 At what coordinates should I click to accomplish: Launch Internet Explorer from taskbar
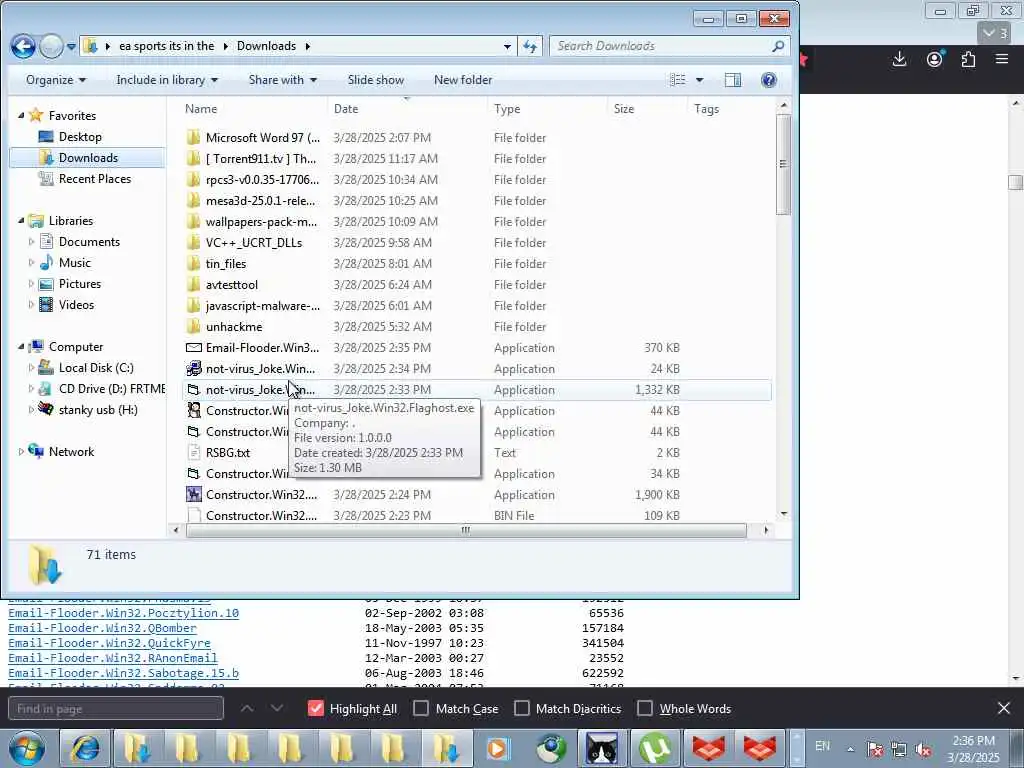coord(85,748)
